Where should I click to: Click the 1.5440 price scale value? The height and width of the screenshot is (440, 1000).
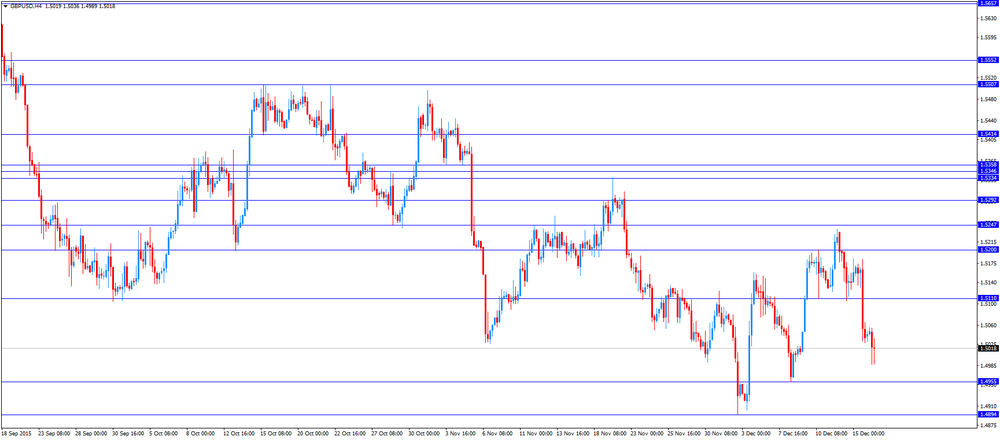988,120
